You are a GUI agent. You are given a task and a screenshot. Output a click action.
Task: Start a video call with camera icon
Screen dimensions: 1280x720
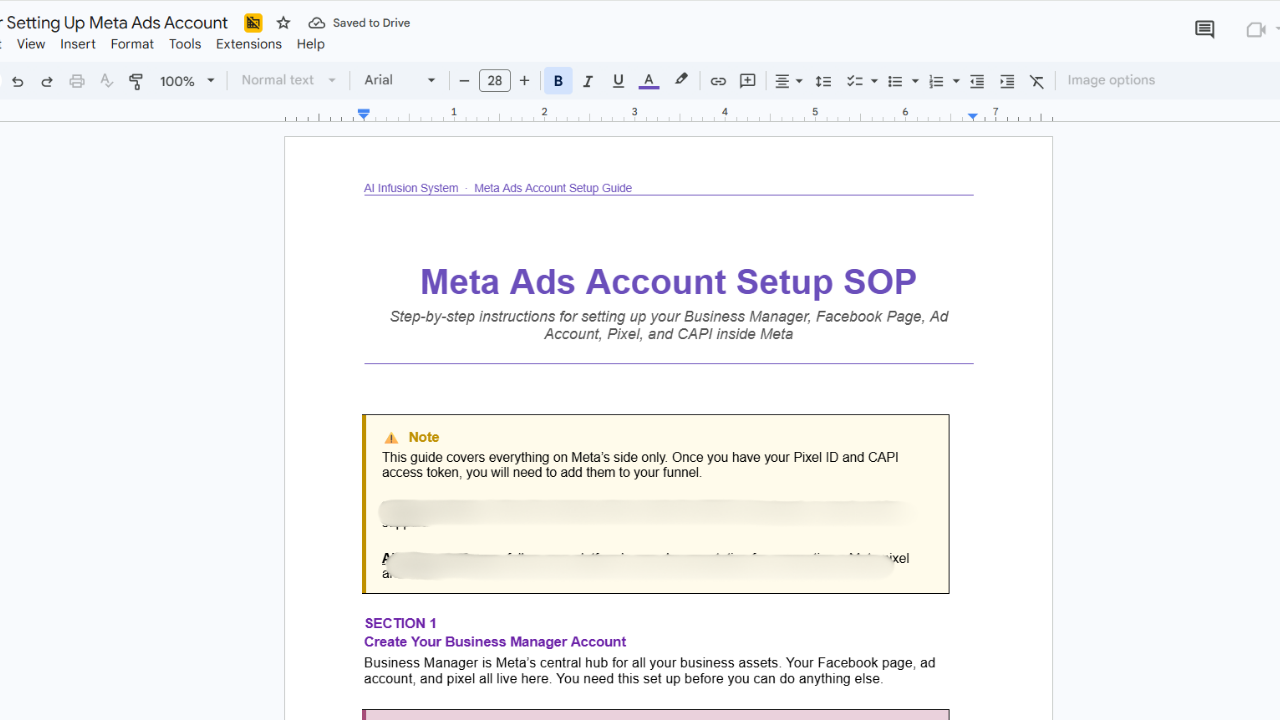point(1256,30)
